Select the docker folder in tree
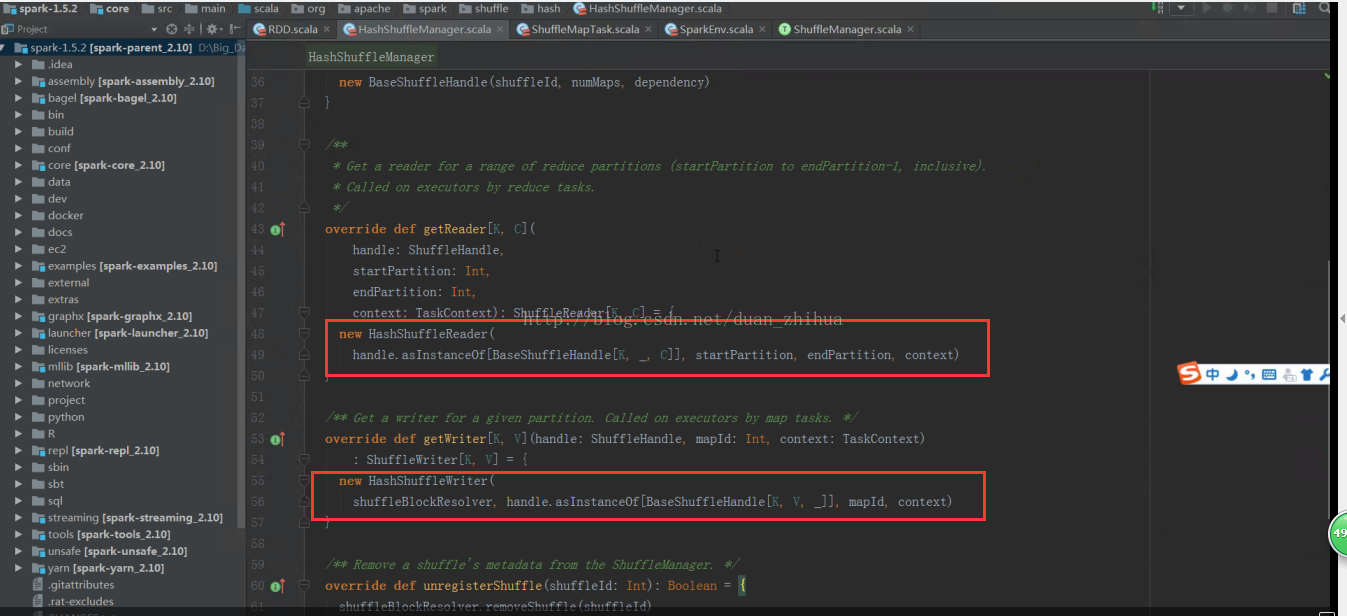Viewport: 1347px width, 616px height. pos(65,215)
